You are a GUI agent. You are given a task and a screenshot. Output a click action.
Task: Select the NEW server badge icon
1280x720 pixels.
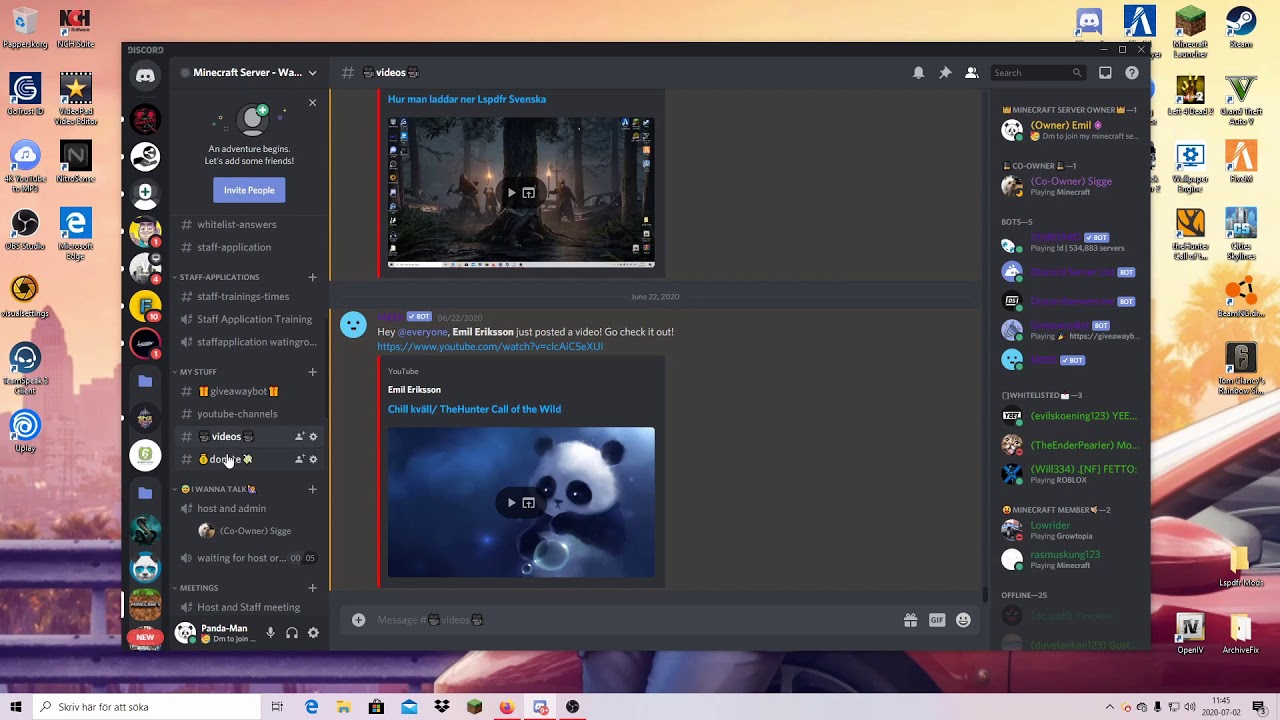145,637
